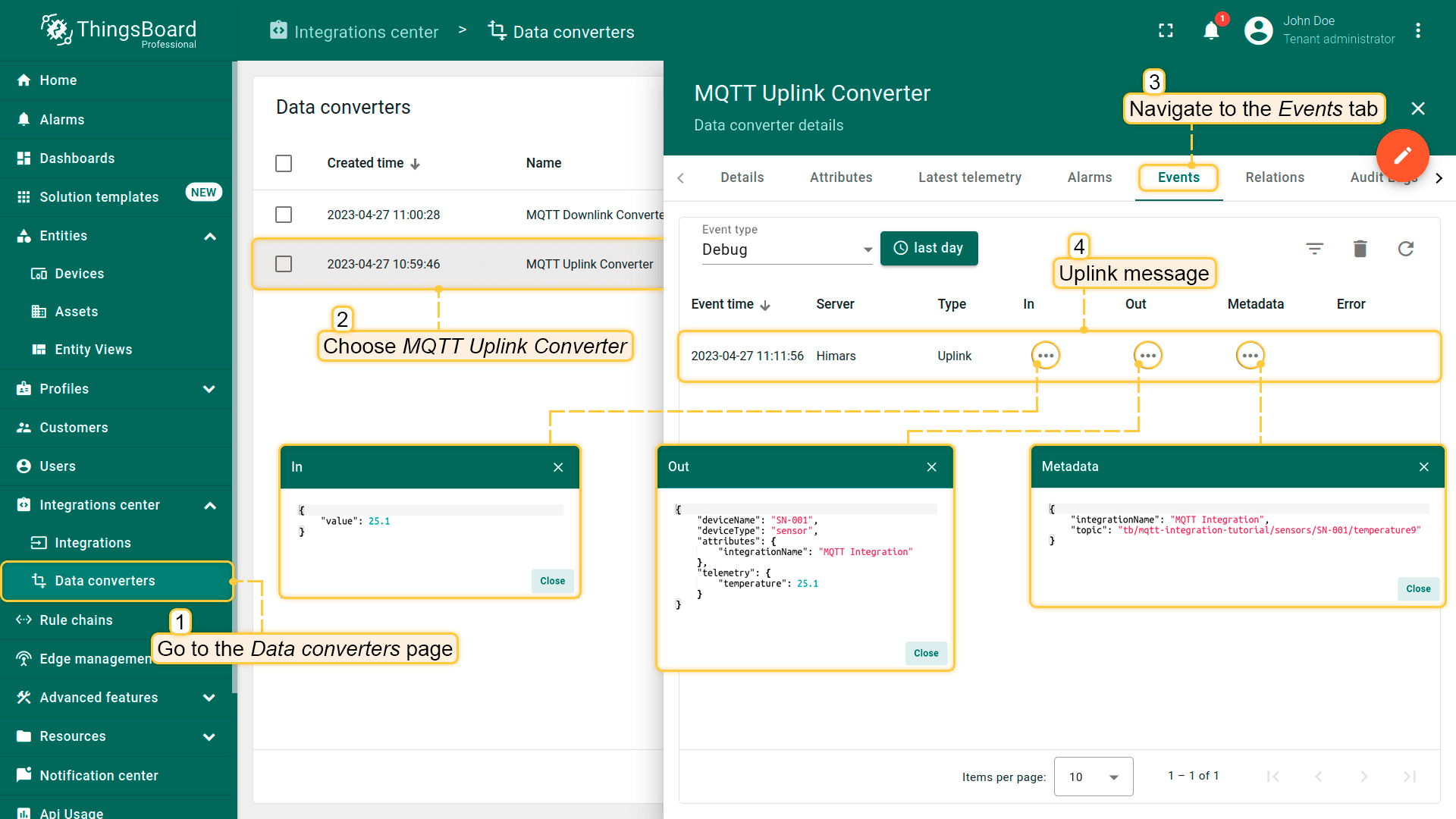
Task: Click the notifications bell icon
Action: 1211,31
